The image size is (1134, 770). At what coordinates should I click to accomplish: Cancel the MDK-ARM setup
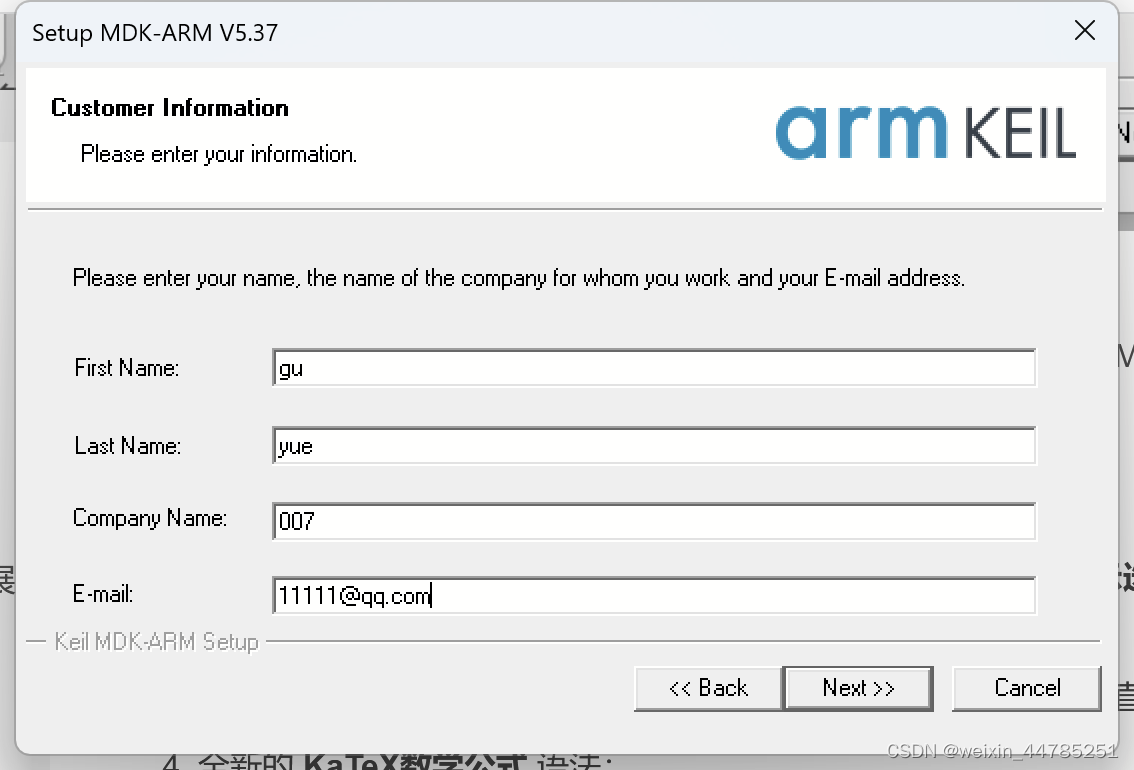click(1027, 688)
